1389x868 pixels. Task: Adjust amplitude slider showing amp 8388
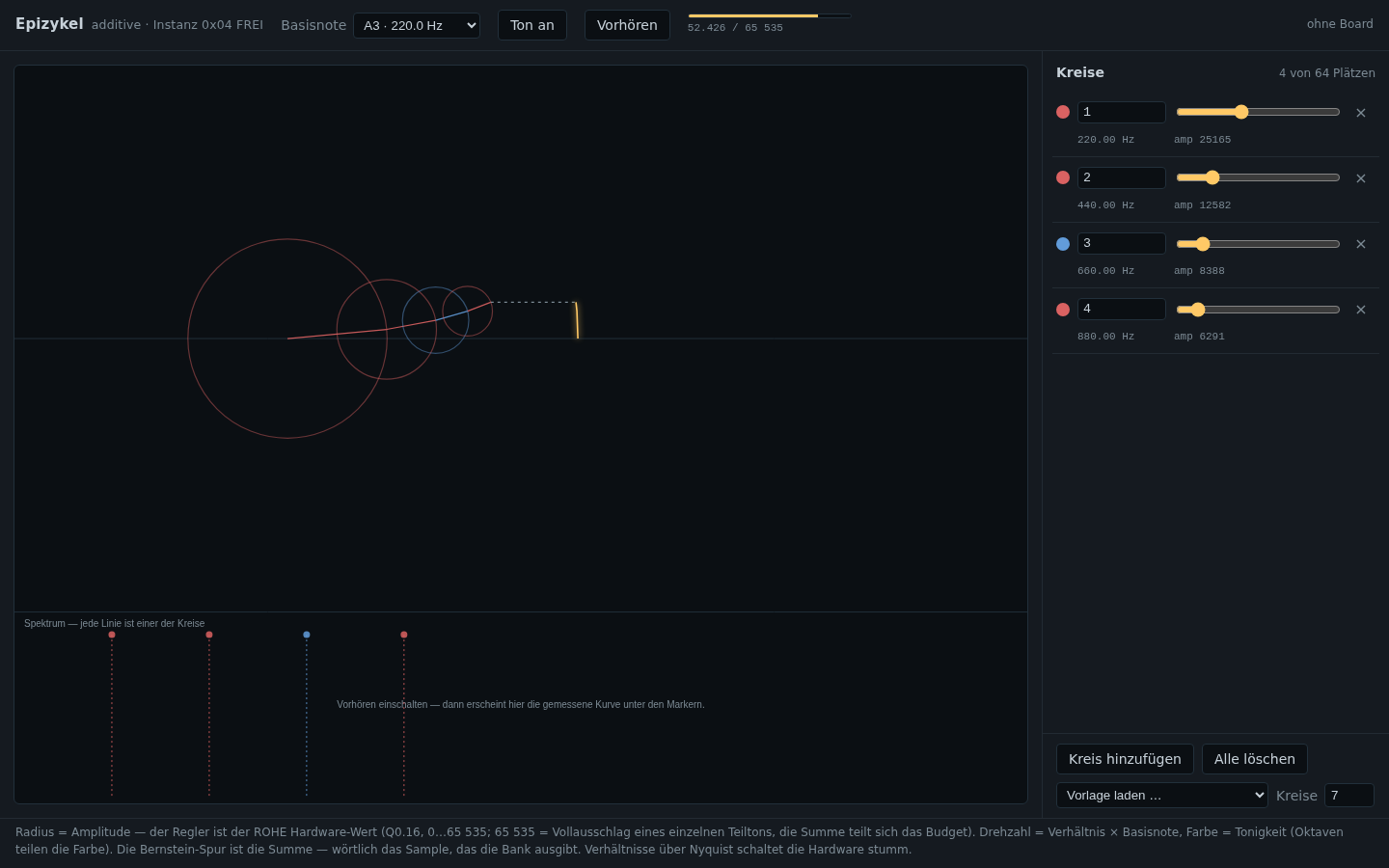[1258, 244]
